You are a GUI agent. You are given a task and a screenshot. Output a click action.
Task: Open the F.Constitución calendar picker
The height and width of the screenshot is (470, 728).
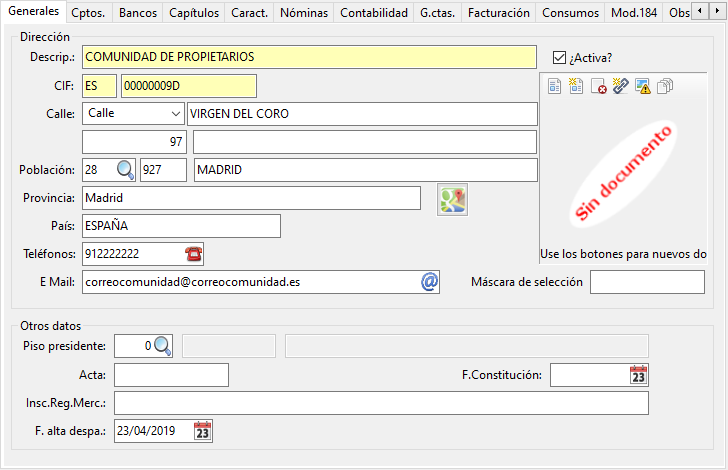[638, 375]
